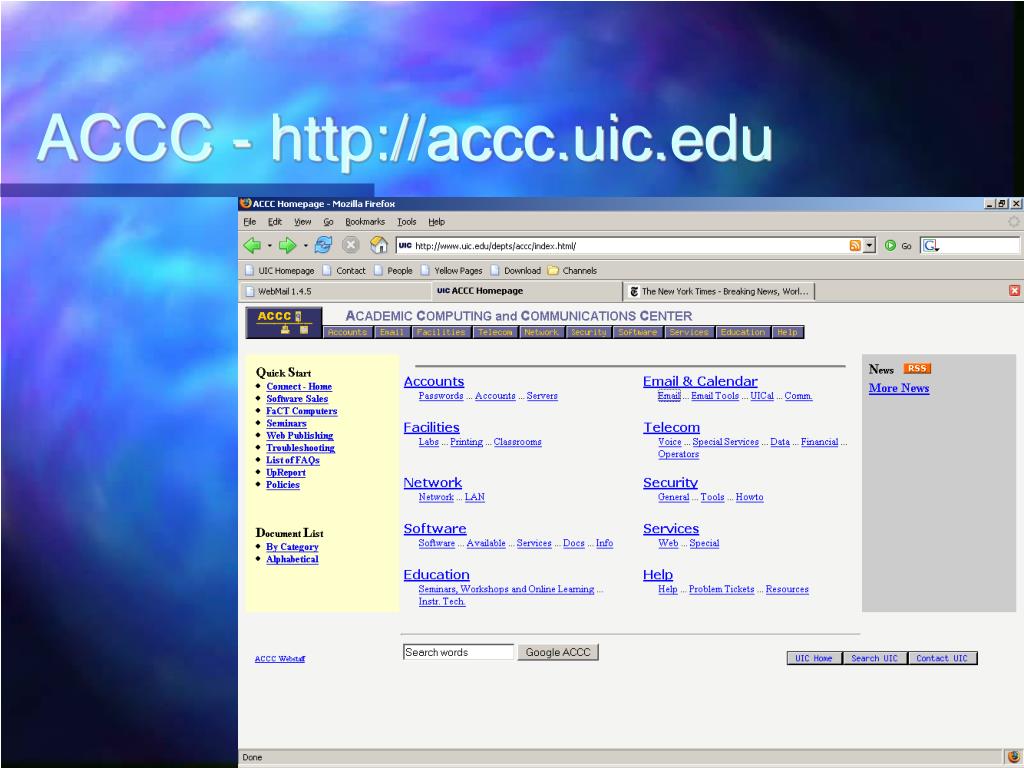Click the Search words input field
This screenshot has height=768, width=1024.
point(458,652)
